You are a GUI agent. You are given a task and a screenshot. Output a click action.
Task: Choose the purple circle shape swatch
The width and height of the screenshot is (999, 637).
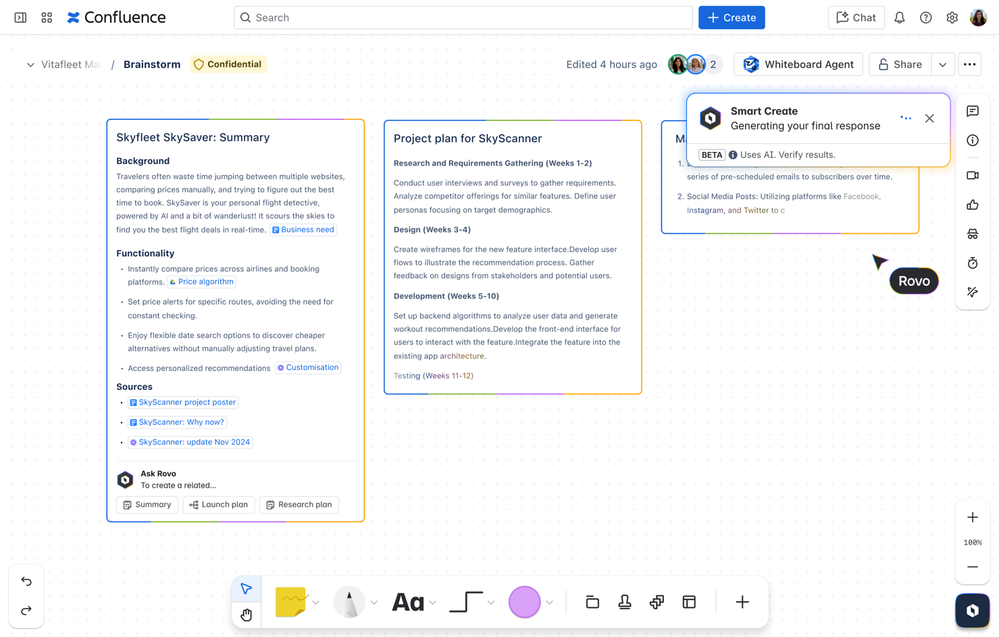click(x=524, y=602)
